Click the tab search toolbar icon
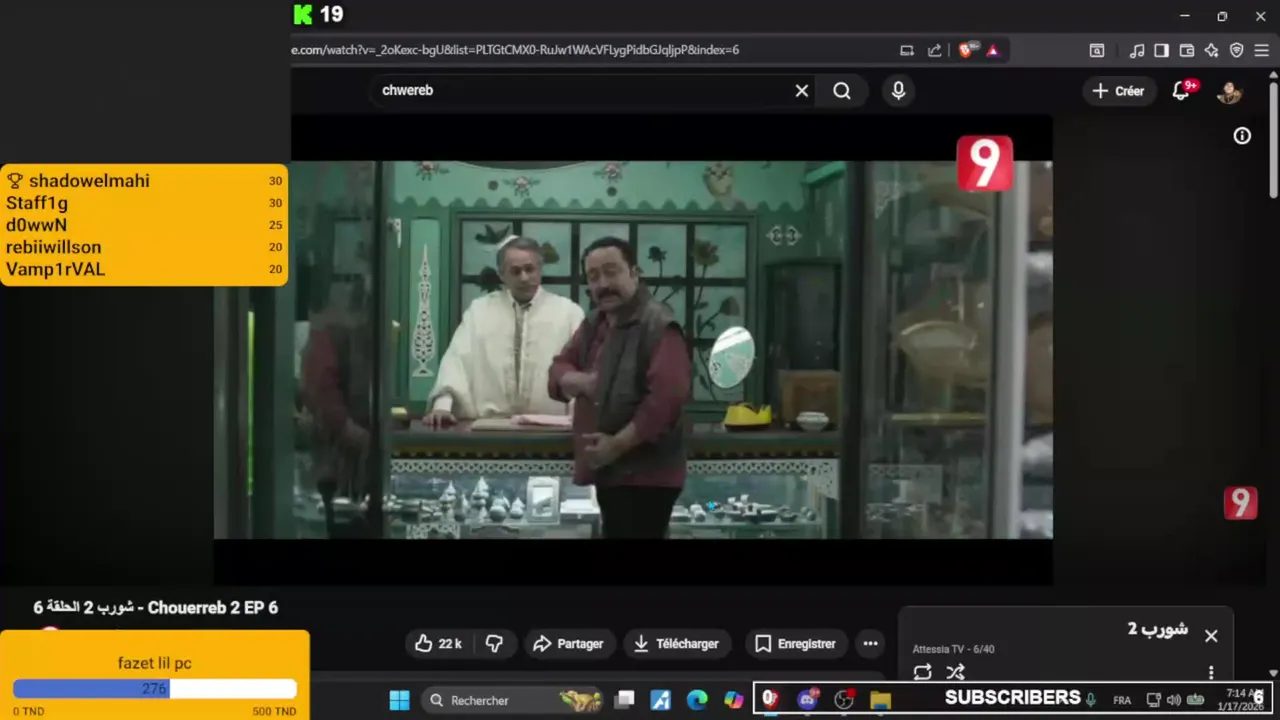The image size is (1280, 720). (1097, 50)
